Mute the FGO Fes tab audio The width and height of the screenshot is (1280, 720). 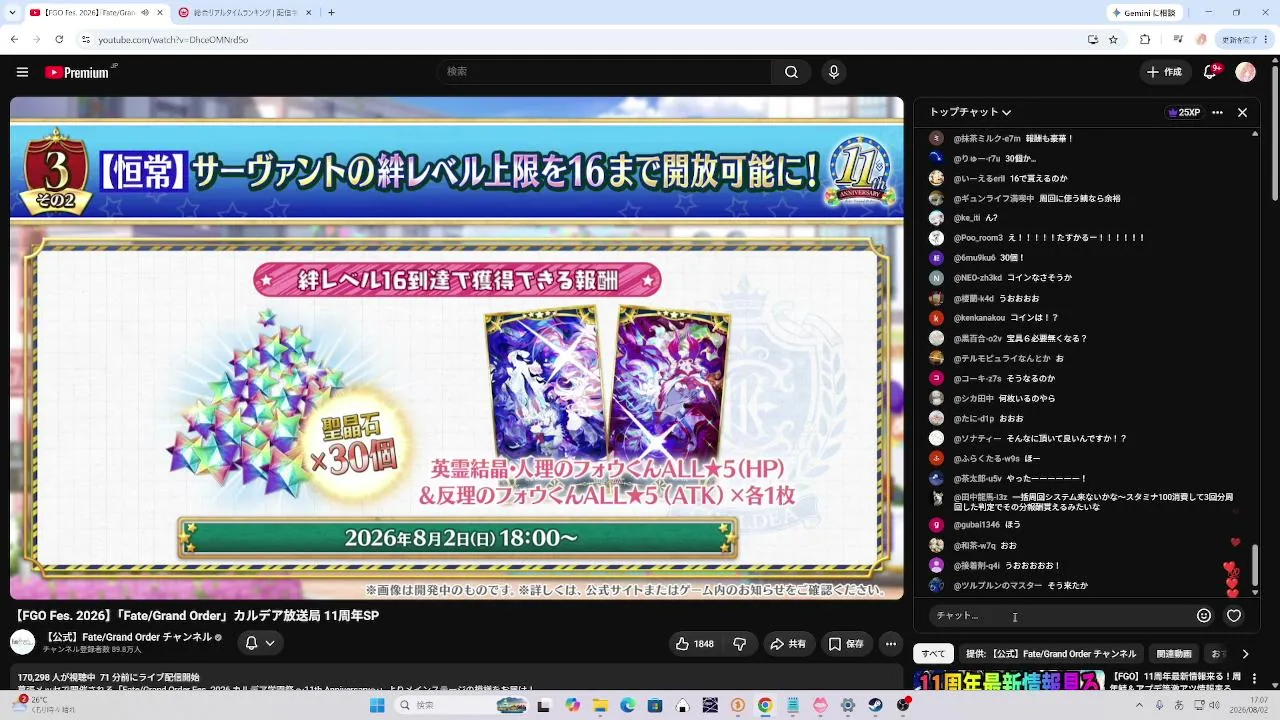coord(145,13)
